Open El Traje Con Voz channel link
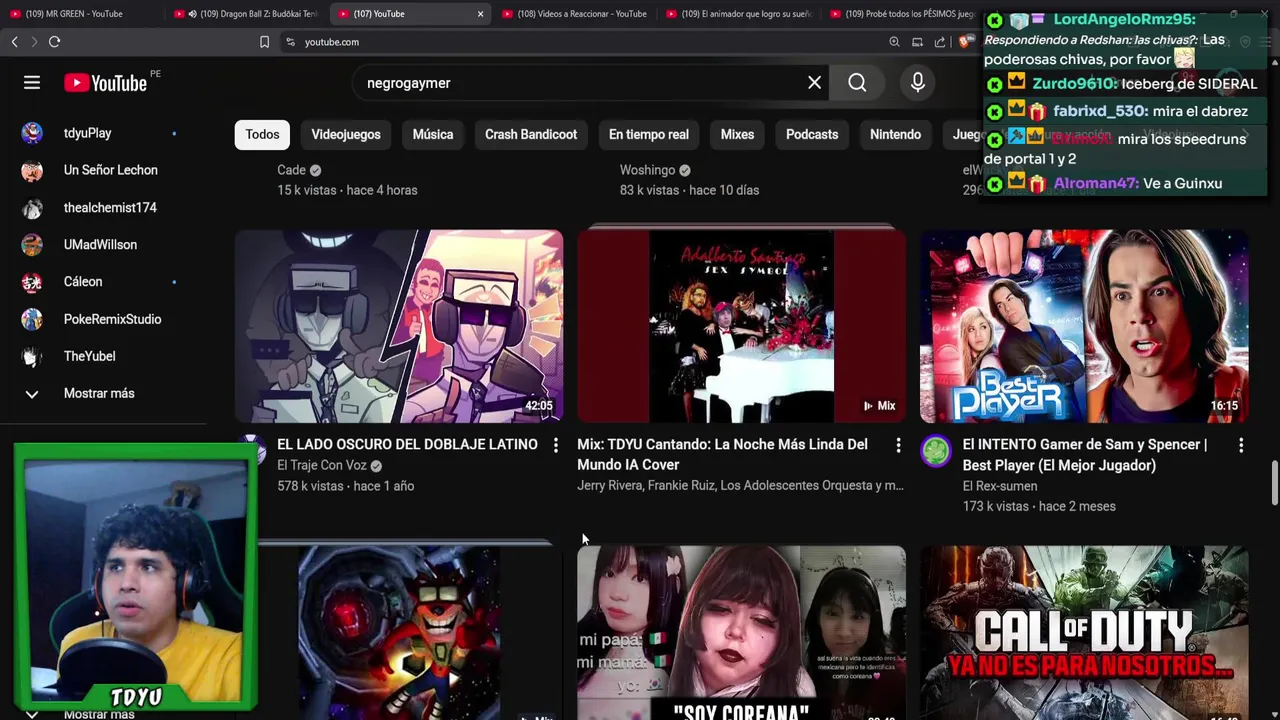This screenshot has height=720, width=1280. click(322, 466)
